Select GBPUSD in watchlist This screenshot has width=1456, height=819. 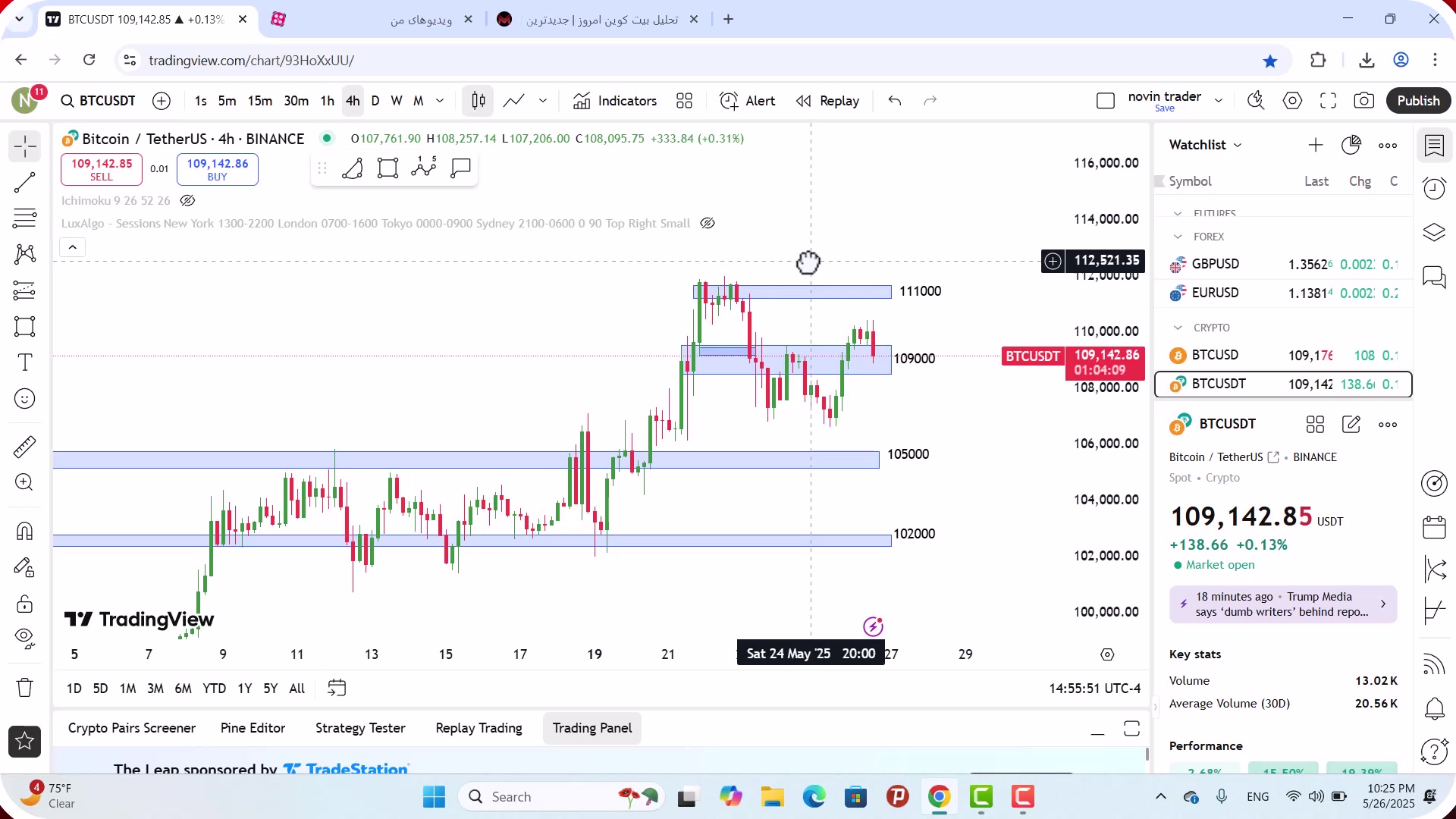point(1283,264)
